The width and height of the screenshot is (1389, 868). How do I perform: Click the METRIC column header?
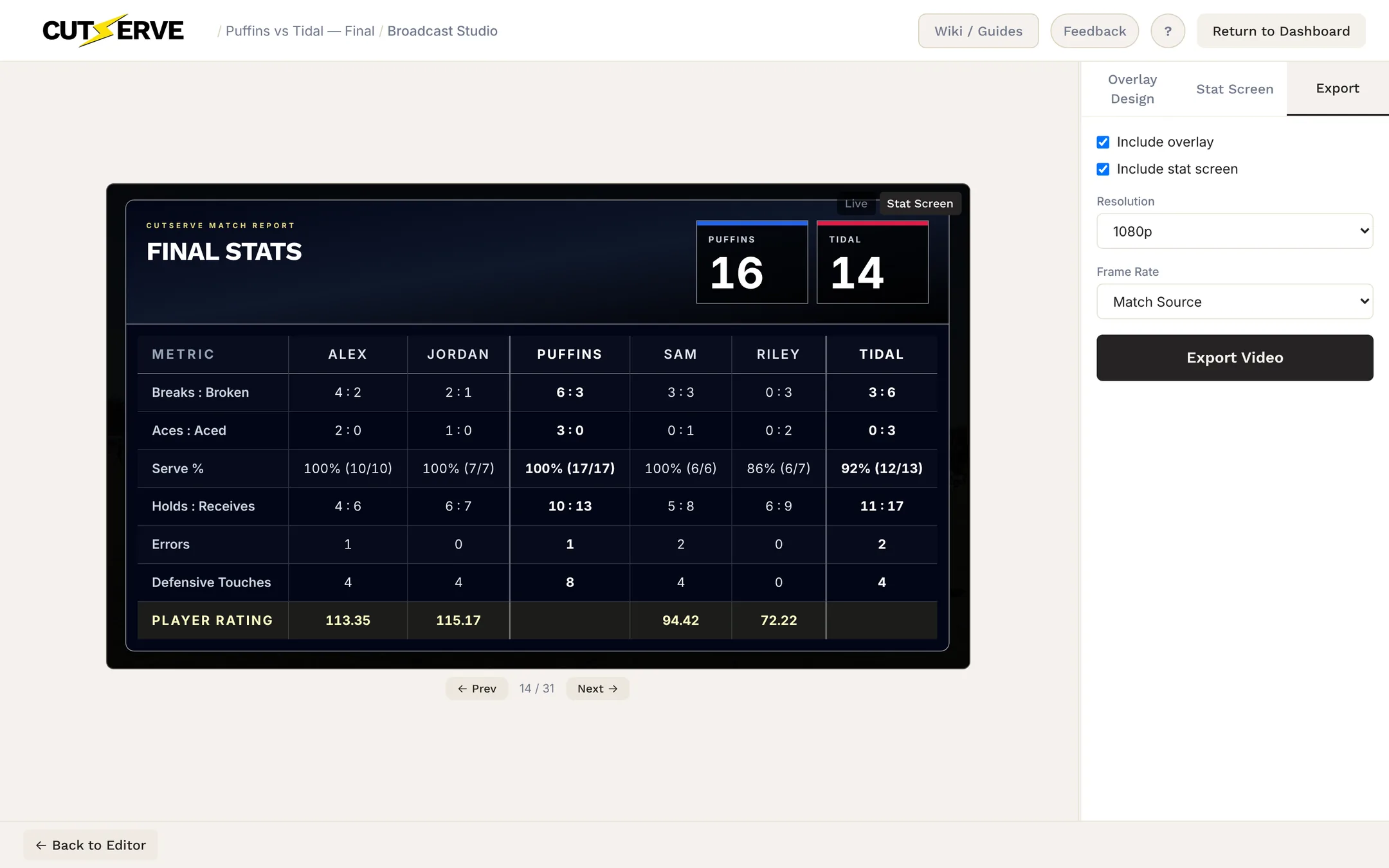tap(183, 354)
